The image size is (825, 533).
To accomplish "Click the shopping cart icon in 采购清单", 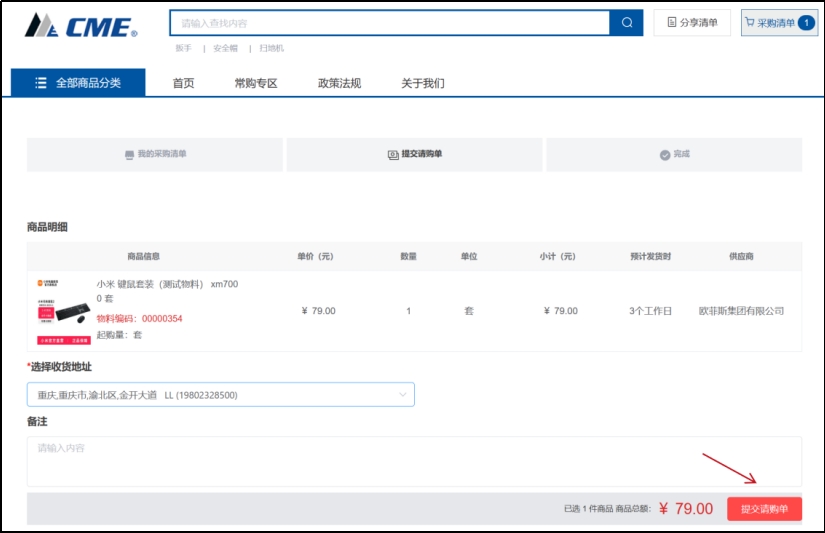I will point(750,23).
